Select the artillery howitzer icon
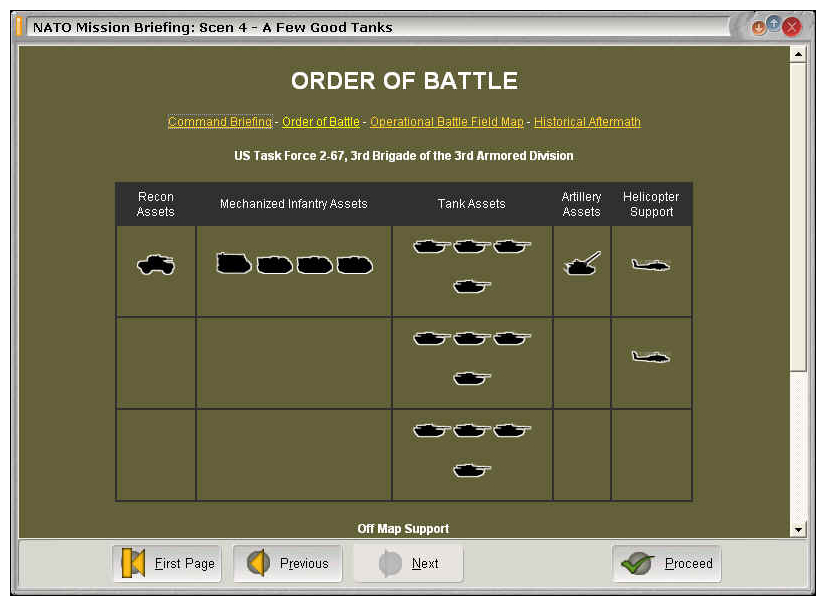This screenshot has width=826, height=606. (x=582, y=263)
